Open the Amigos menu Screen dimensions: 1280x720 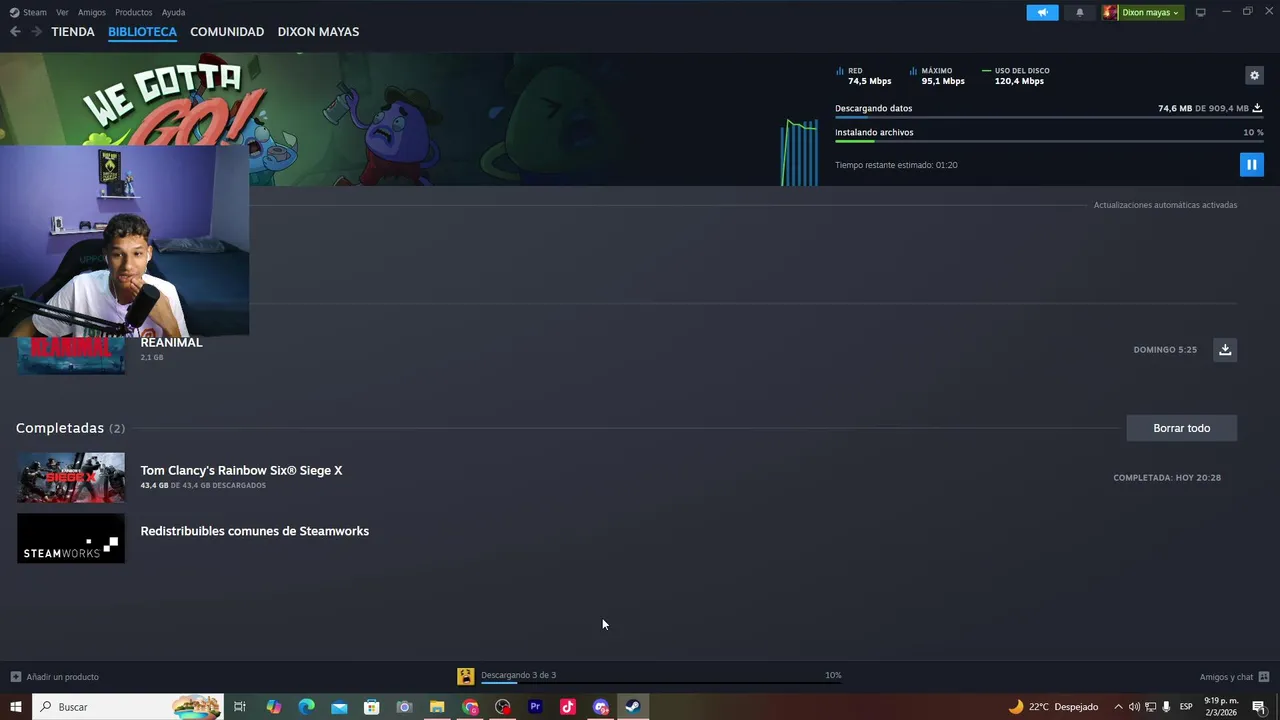[x=92, y=12]
